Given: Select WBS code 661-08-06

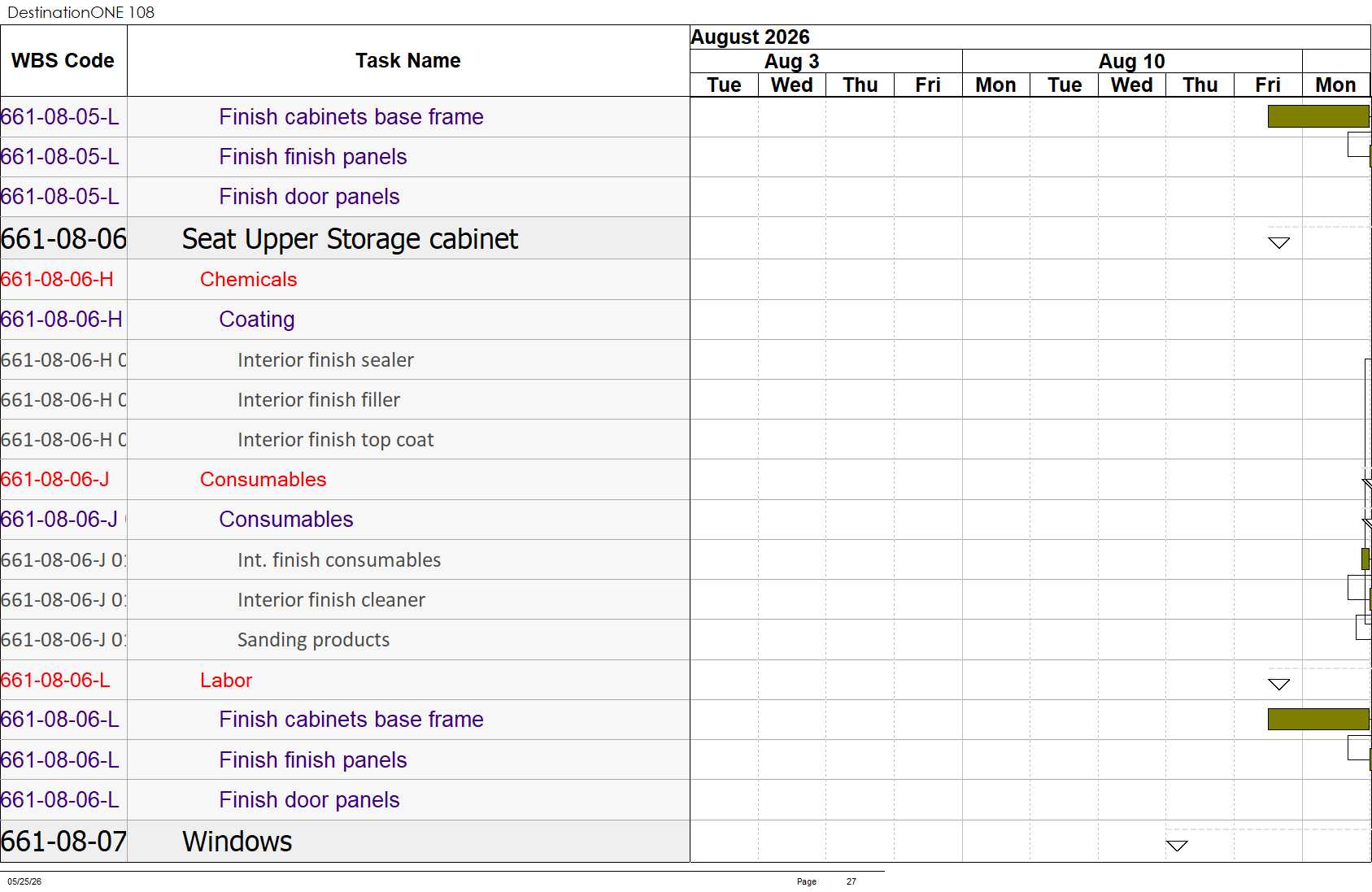Looking at the screenshot, I should pyautogui.click(x=63, y=239).
